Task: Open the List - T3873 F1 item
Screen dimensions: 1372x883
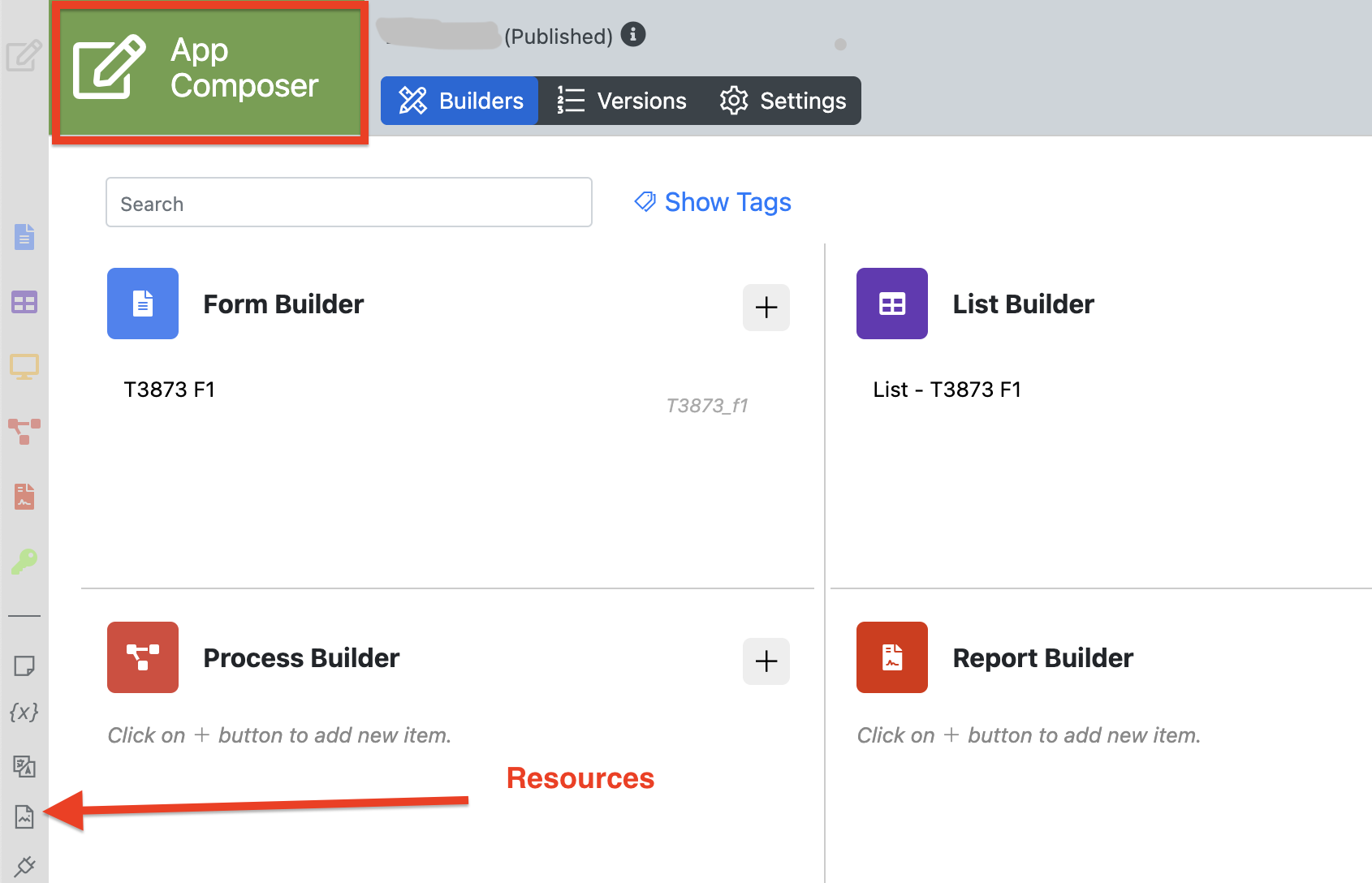Action: (947, 390)
